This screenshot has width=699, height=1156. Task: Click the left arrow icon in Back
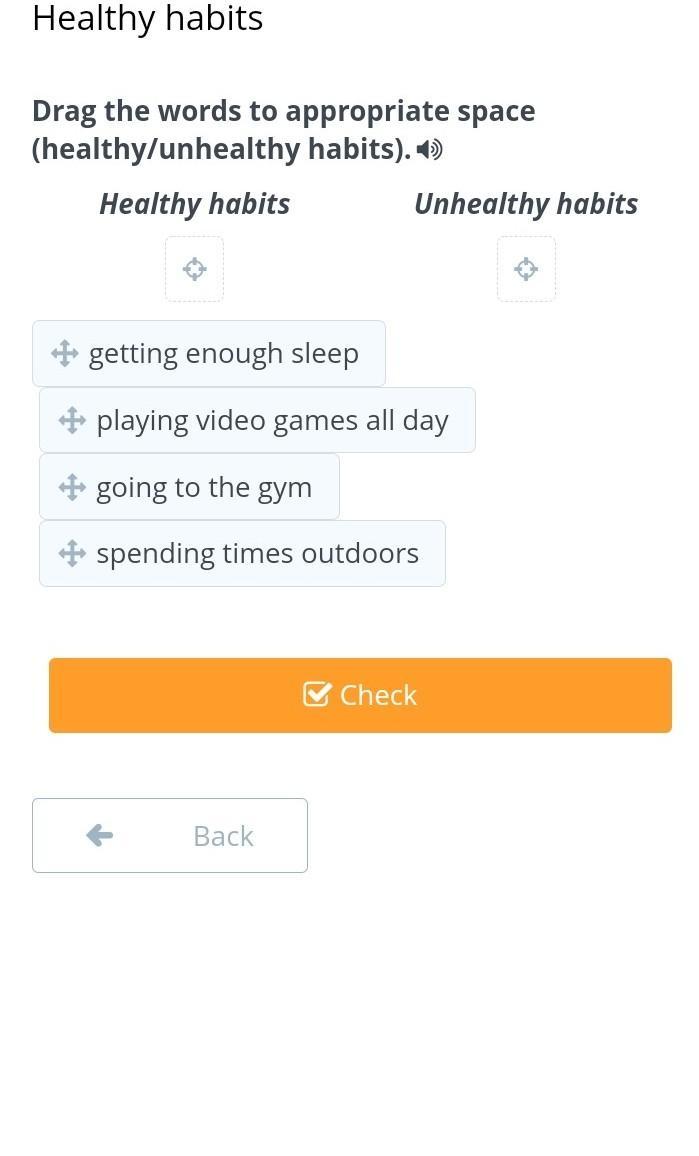pos(100,835)
